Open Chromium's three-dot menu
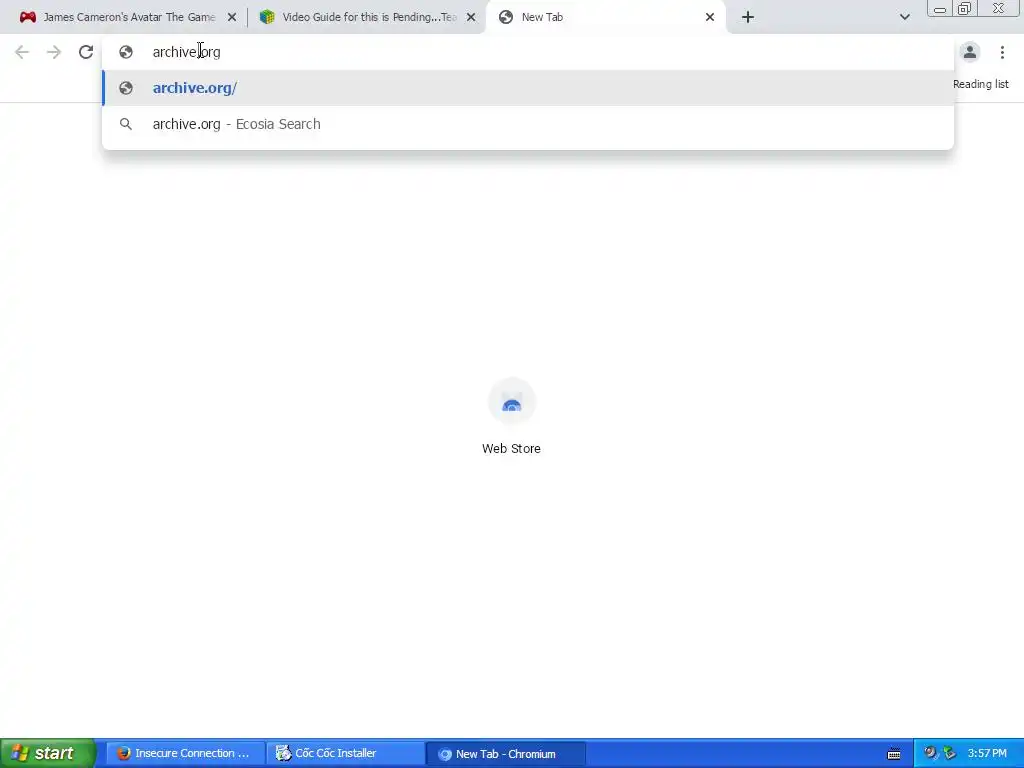 [x=1002, y=52]
